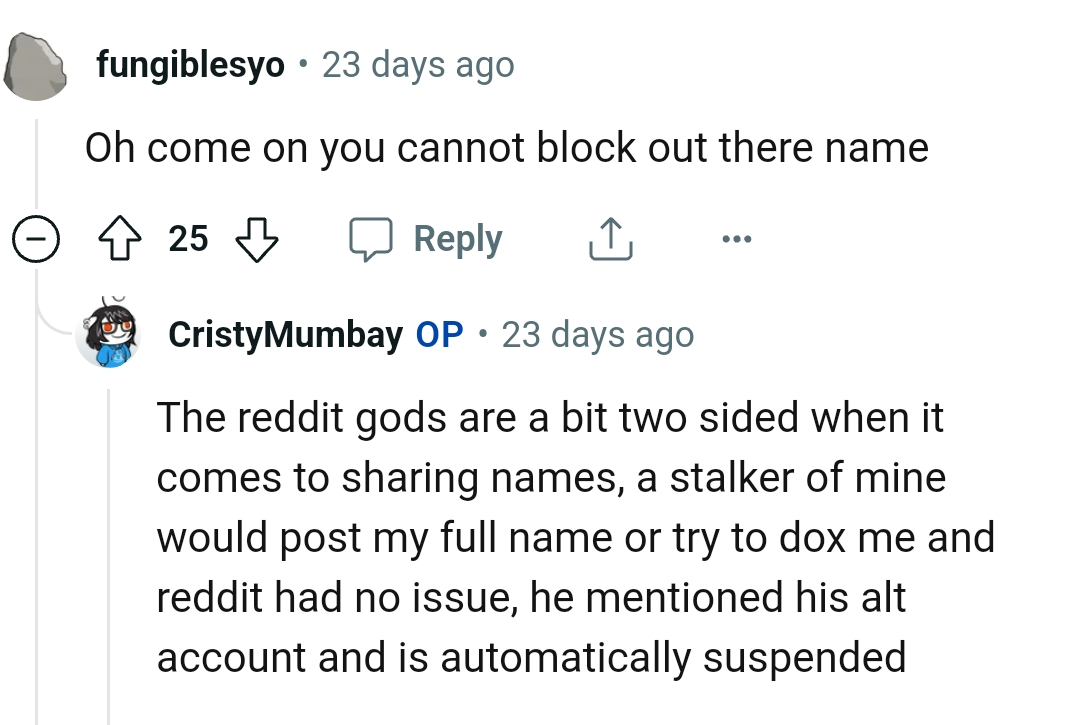Click CristyMumbay's "23 days ago" timestamp
Viewport: 1080px width, 725px height.
coord(597,334)
